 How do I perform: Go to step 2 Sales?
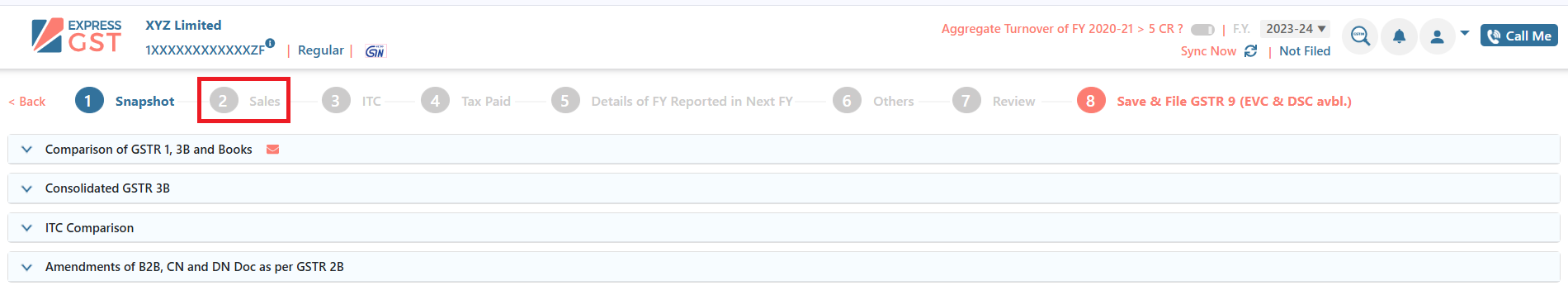[244, 101]
